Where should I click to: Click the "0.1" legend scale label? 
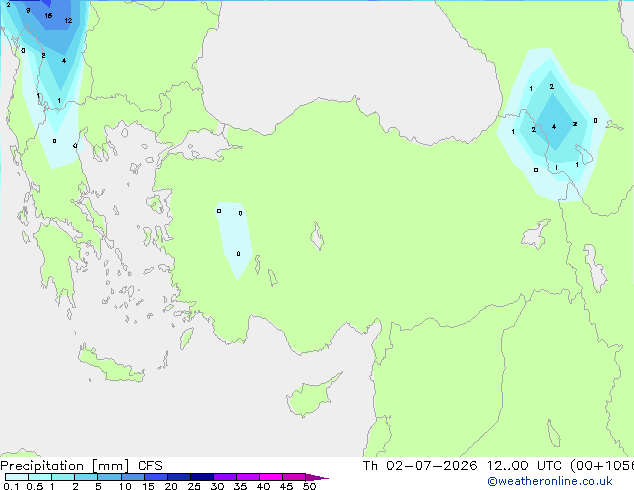pos(11,486)
